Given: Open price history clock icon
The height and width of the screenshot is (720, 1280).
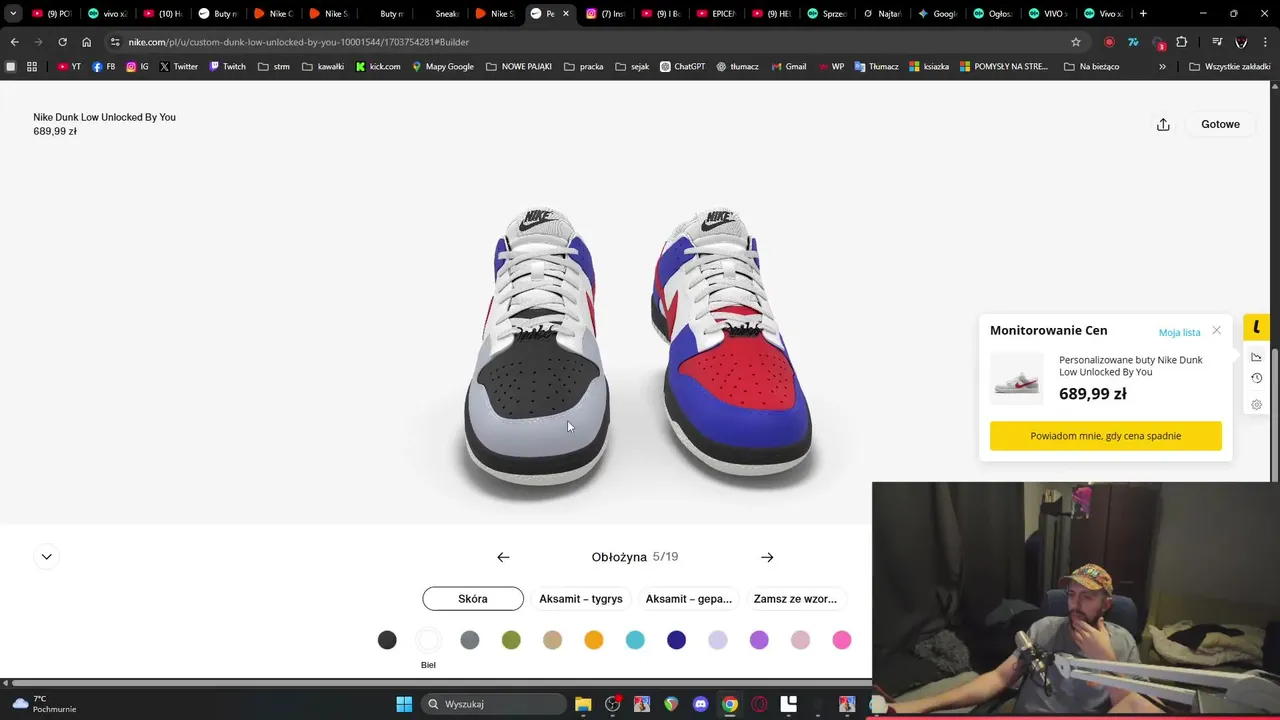Looking at the screenshot, I should coord(1256,378).
